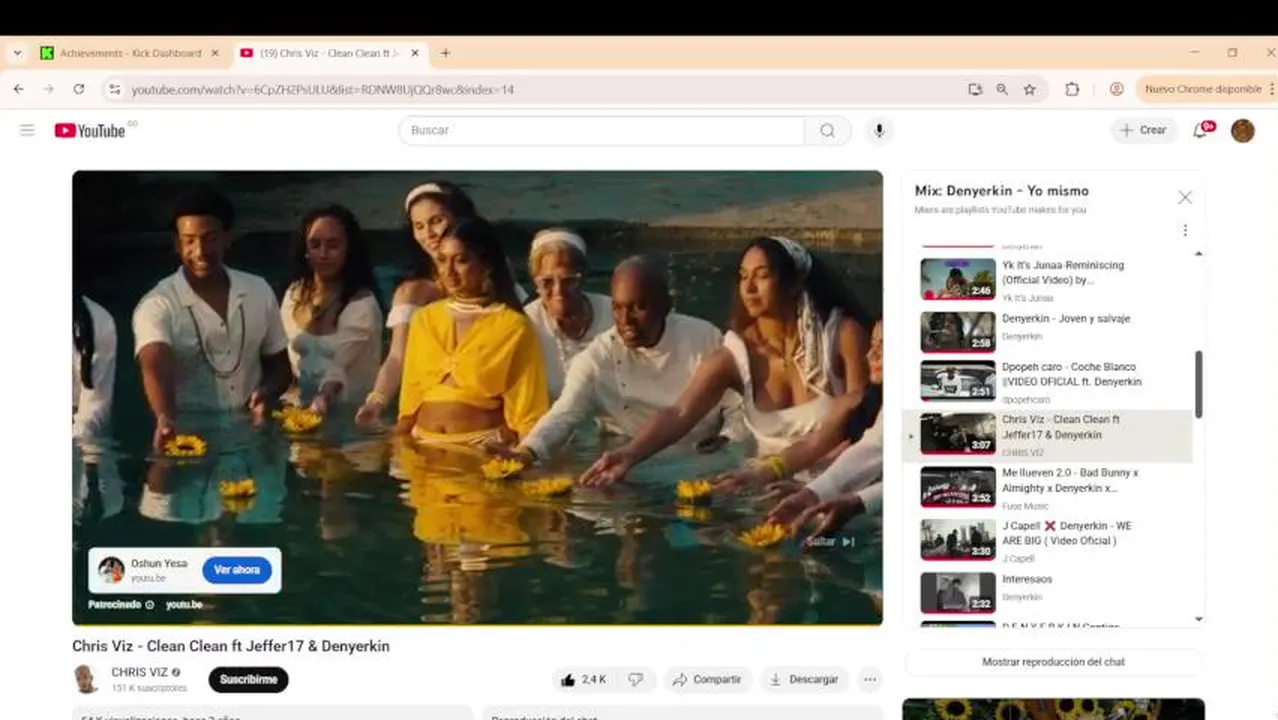This screenshot has height=720, width=1278.
Task: Click the Suscribirme button
Action: pos(248,680)
